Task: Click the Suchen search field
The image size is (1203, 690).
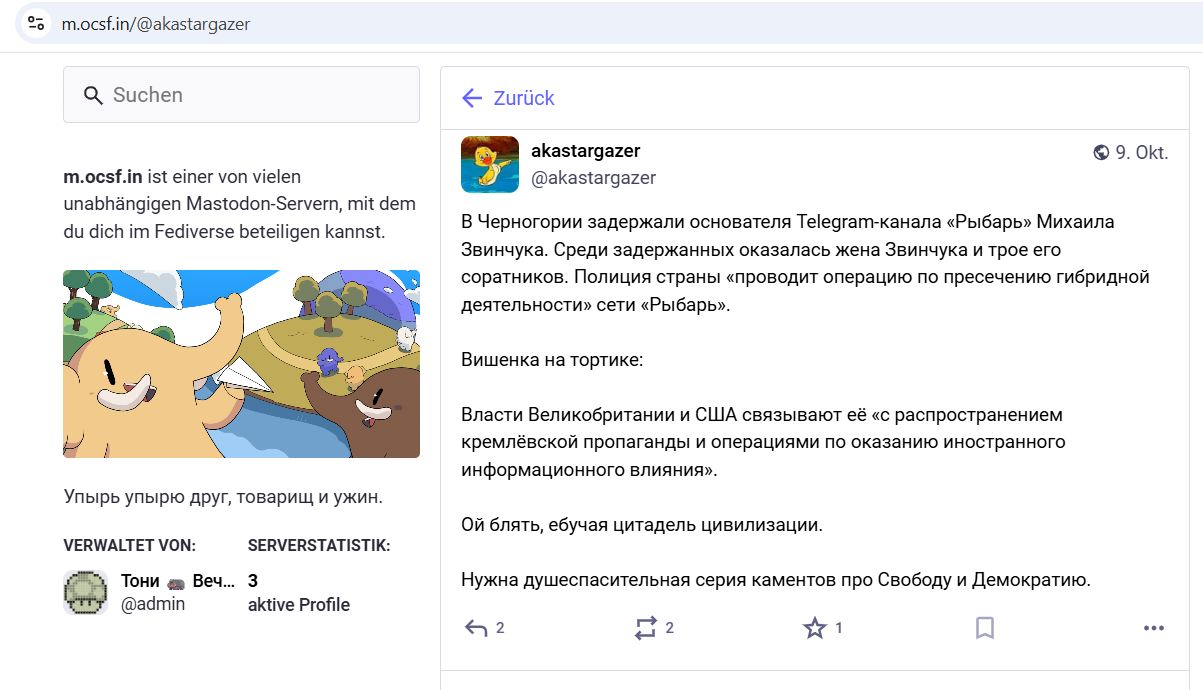Action: (241, 95)
